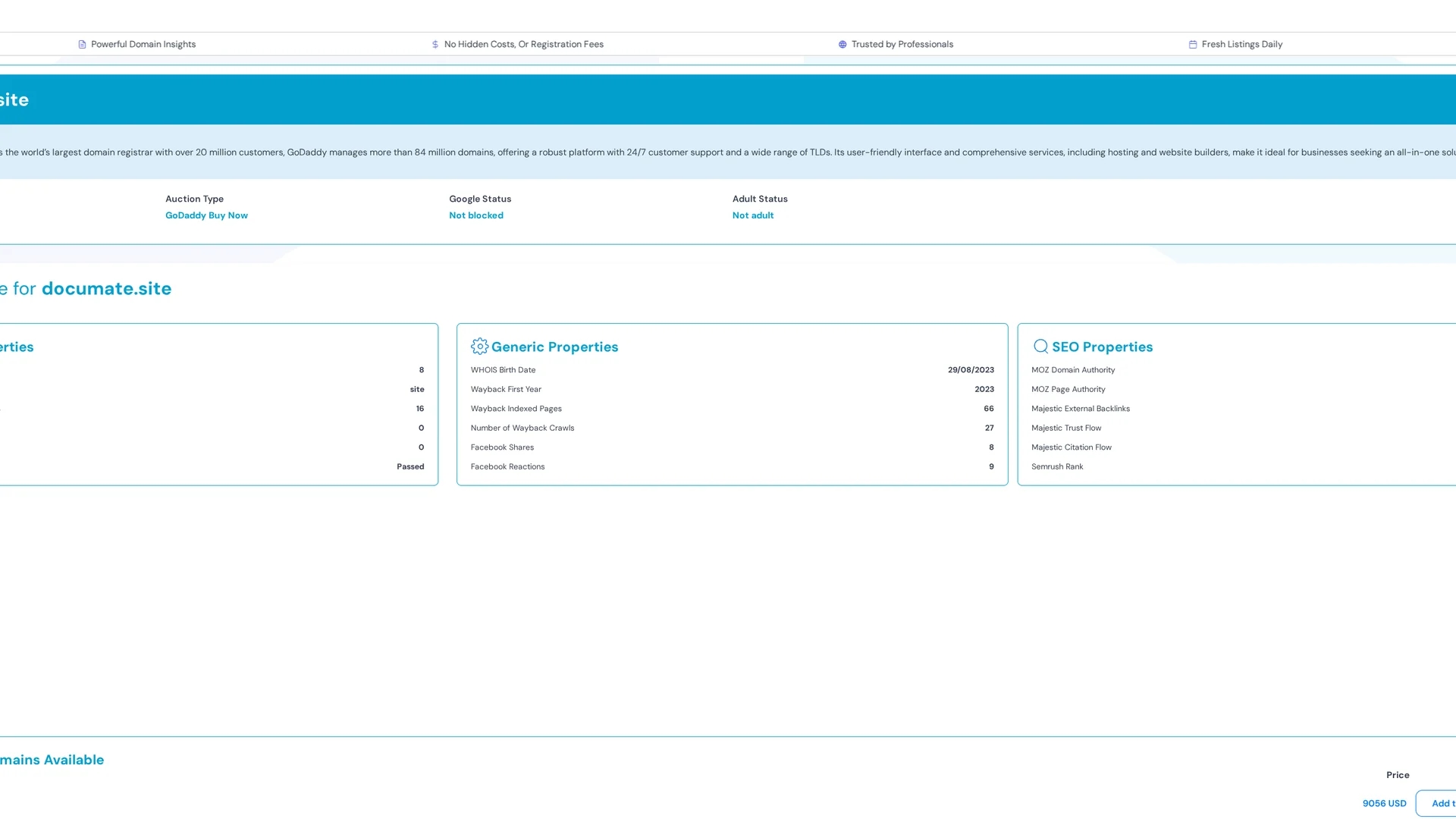Click the gear icon in Generic Properties

click(479, 347)
